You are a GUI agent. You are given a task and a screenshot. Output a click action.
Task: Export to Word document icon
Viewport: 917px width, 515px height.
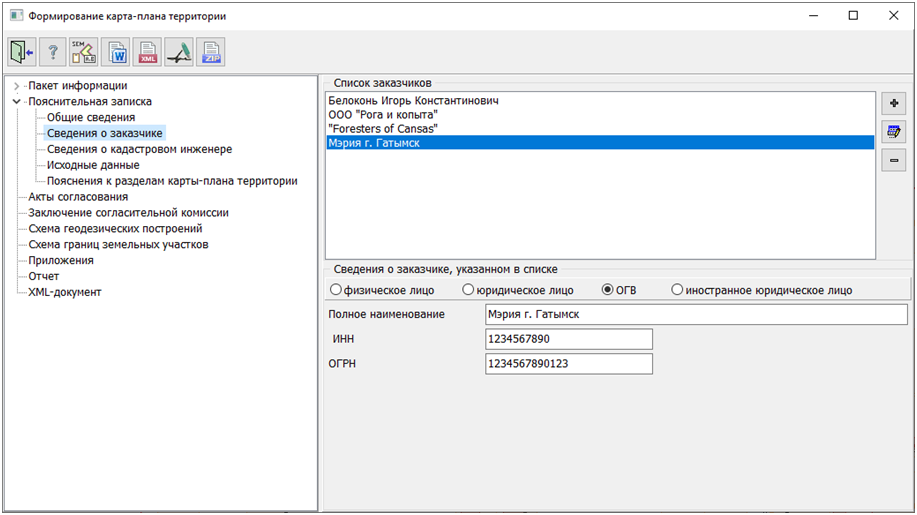[x=116, y=52]
